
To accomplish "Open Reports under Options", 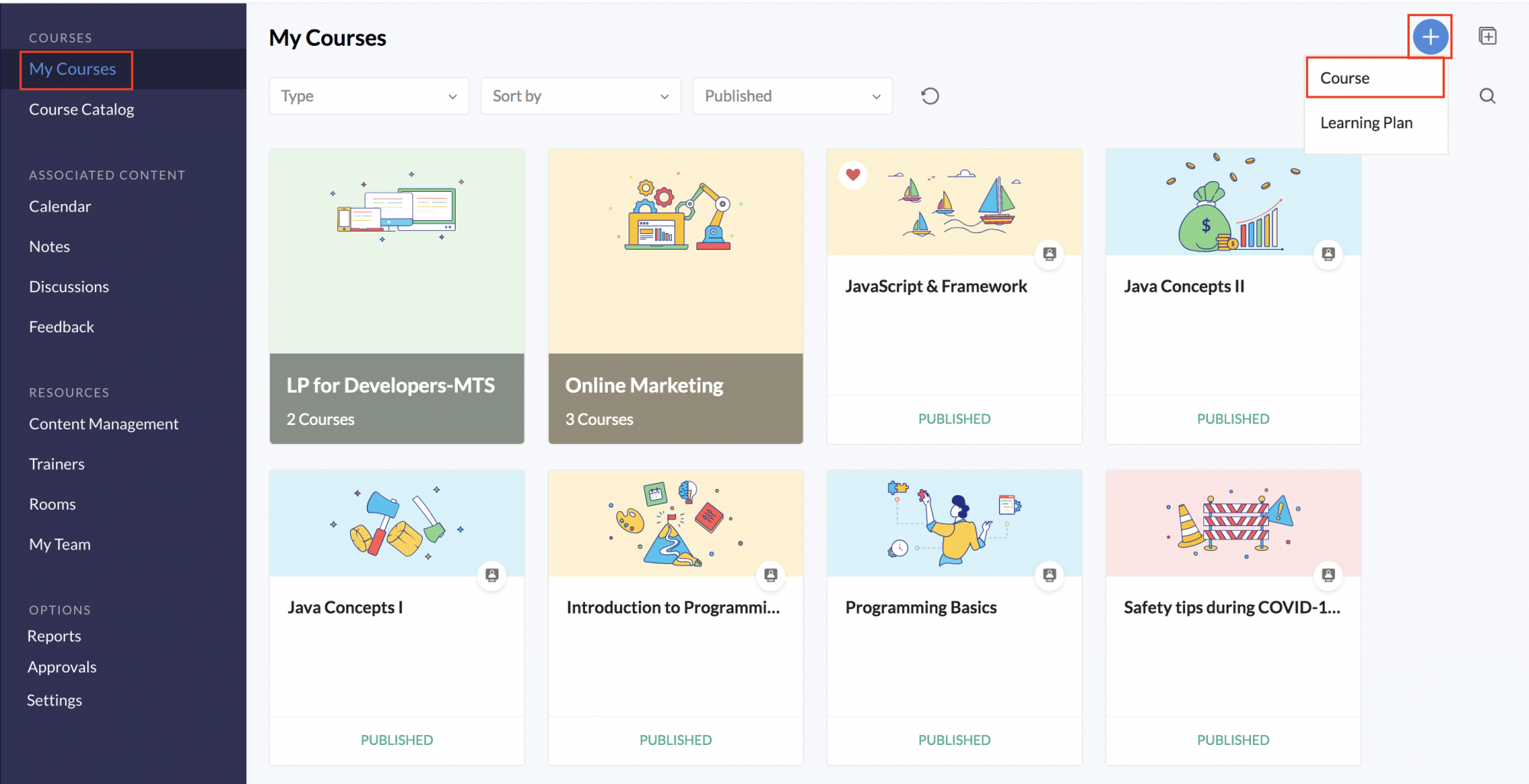I will click(x=54, y=636).
